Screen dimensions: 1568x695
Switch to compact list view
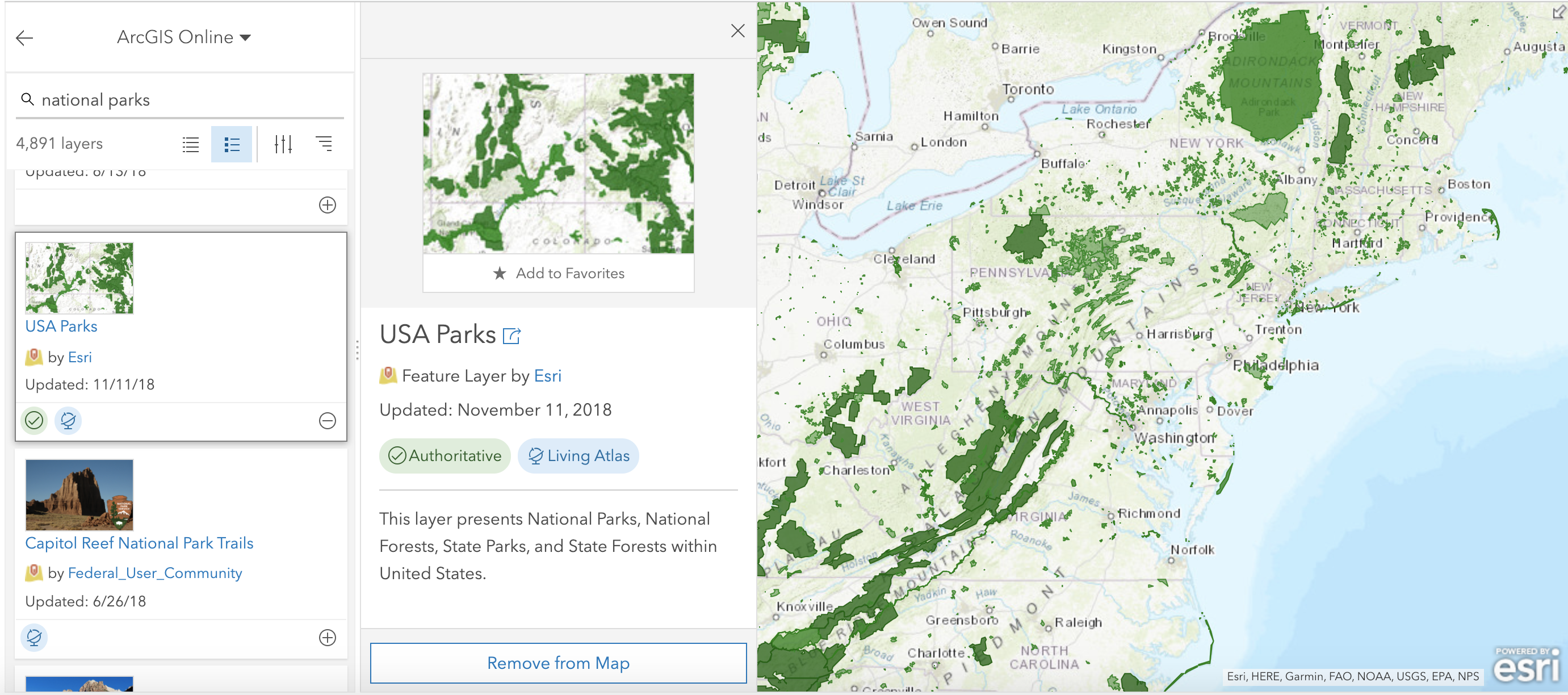(191, 144)
